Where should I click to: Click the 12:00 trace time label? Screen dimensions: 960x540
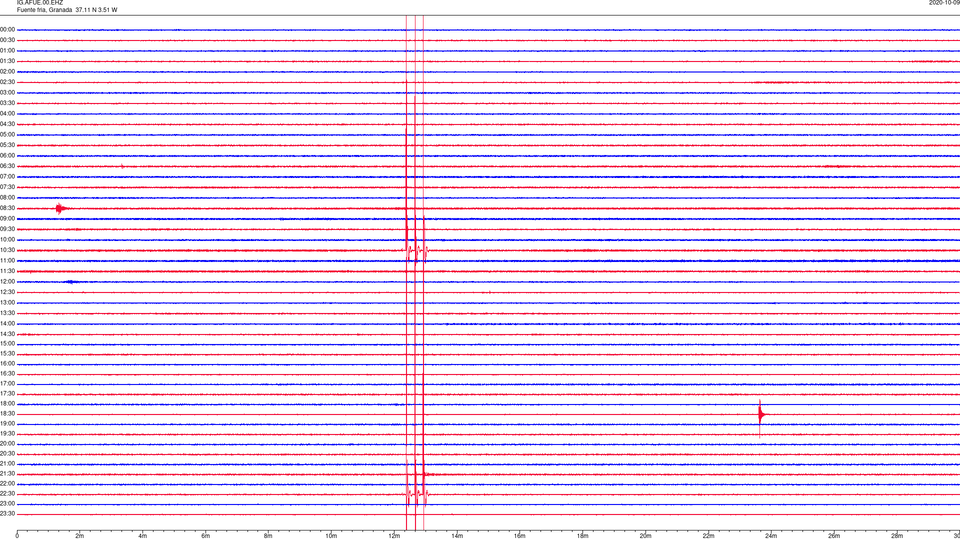(x=7, y=282)
